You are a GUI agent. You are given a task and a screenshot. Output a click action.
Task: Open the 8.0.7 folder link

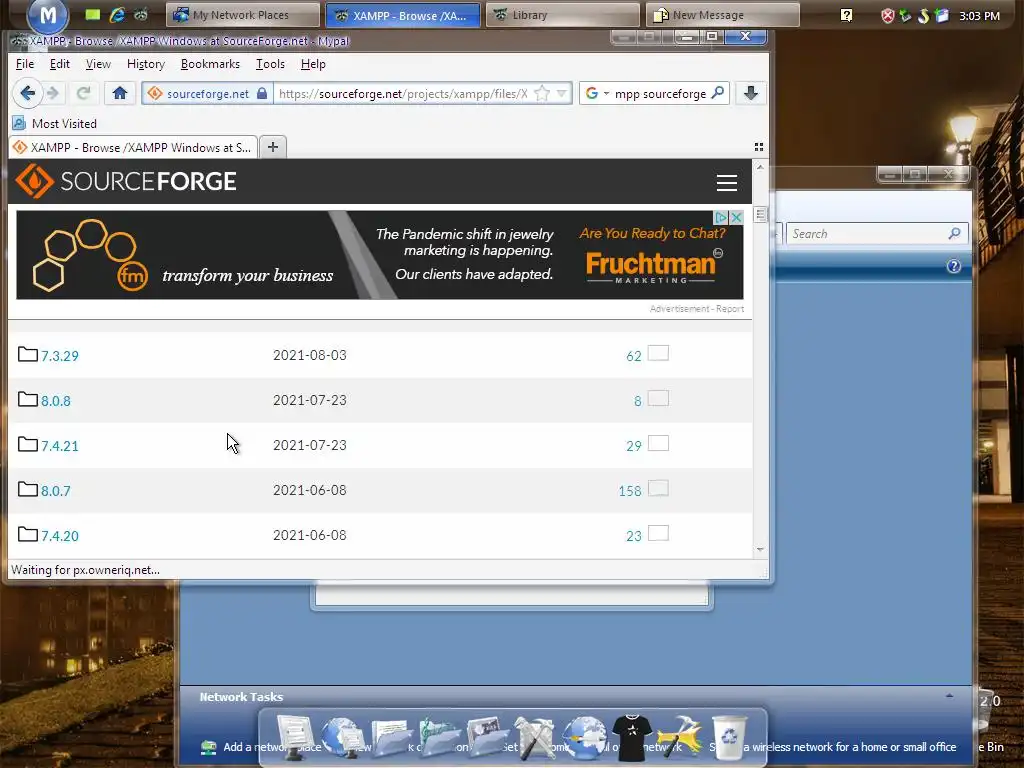tap(56, 491)
